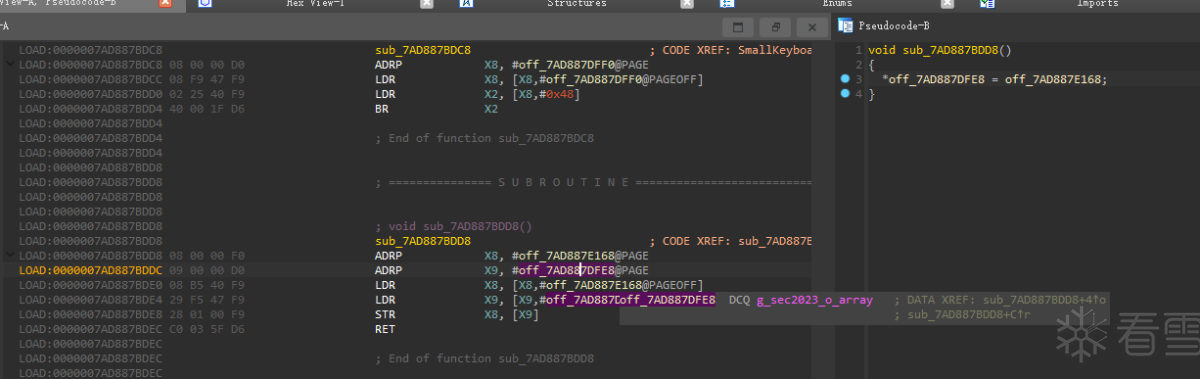1200x379 pixels.
Task: Close the Hex View-1 tab
Action: click(427, 4)
